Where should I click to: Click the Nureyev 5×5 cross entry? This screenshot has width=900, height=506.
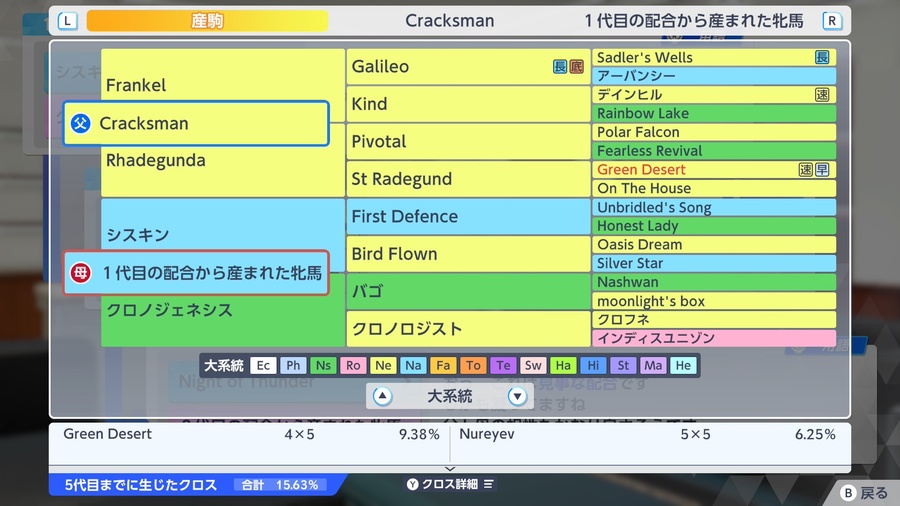647,434
